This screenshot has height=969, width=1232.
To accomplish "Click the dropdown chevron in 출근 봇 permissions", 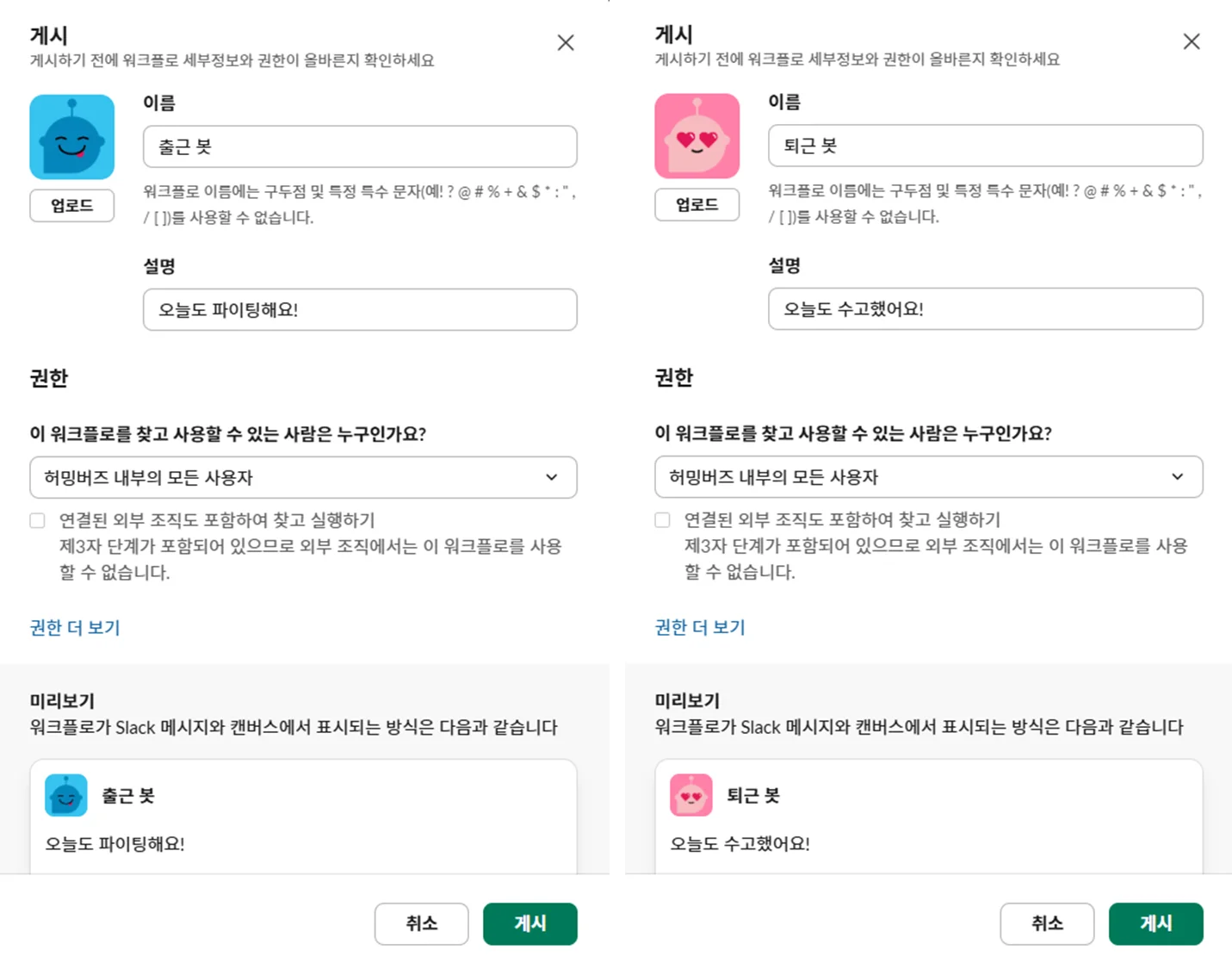I will (x=552, y=477).
